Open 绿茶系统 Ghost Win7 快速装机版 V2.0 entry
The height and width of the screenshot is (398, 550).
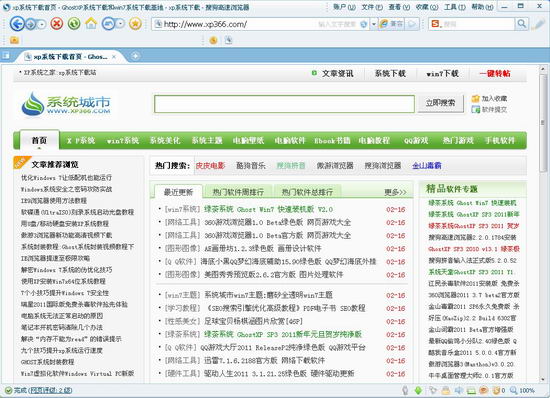coord(269,209)
